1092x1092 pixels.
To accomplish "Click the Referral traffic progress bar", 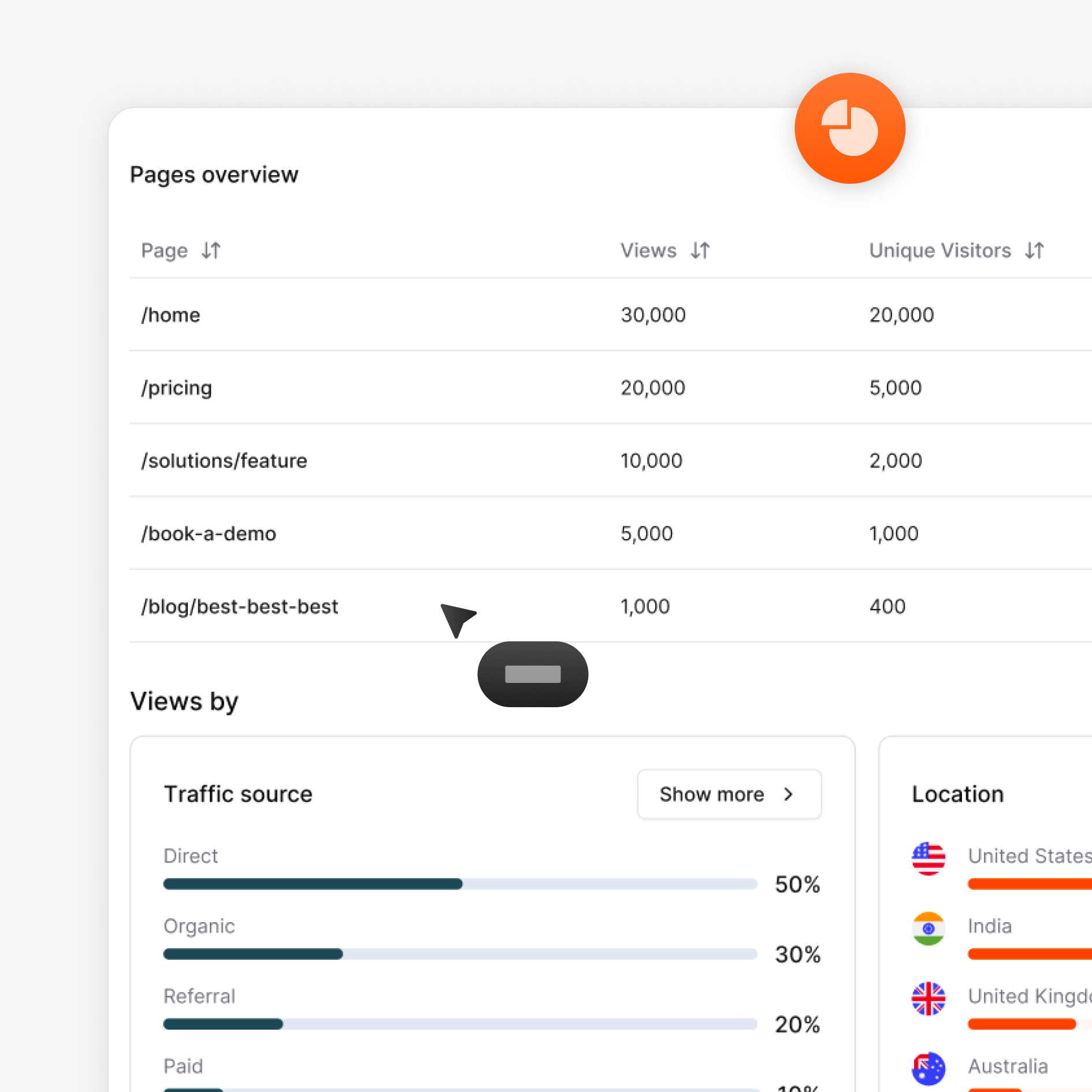I will coord(460,1024).
